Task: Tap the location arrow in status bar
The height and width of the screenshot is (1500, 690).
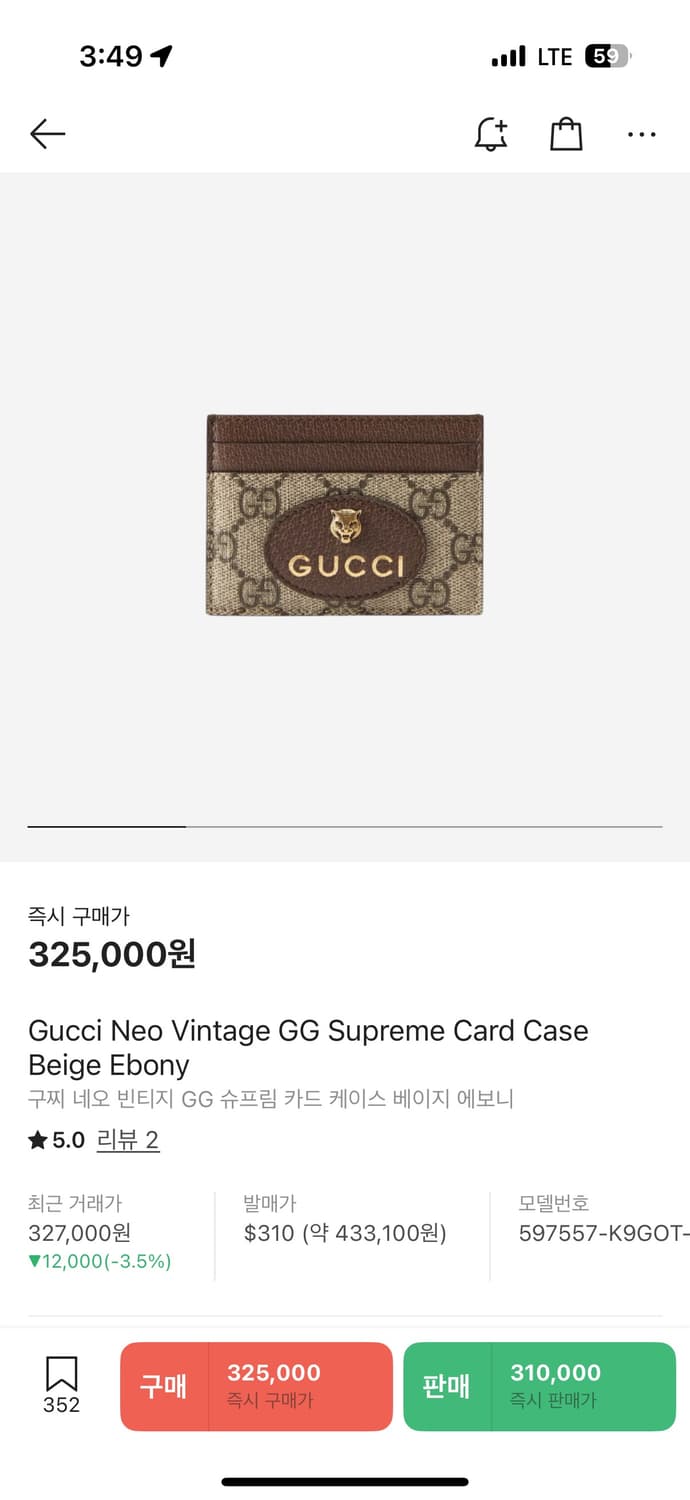Action: (161, 56)
